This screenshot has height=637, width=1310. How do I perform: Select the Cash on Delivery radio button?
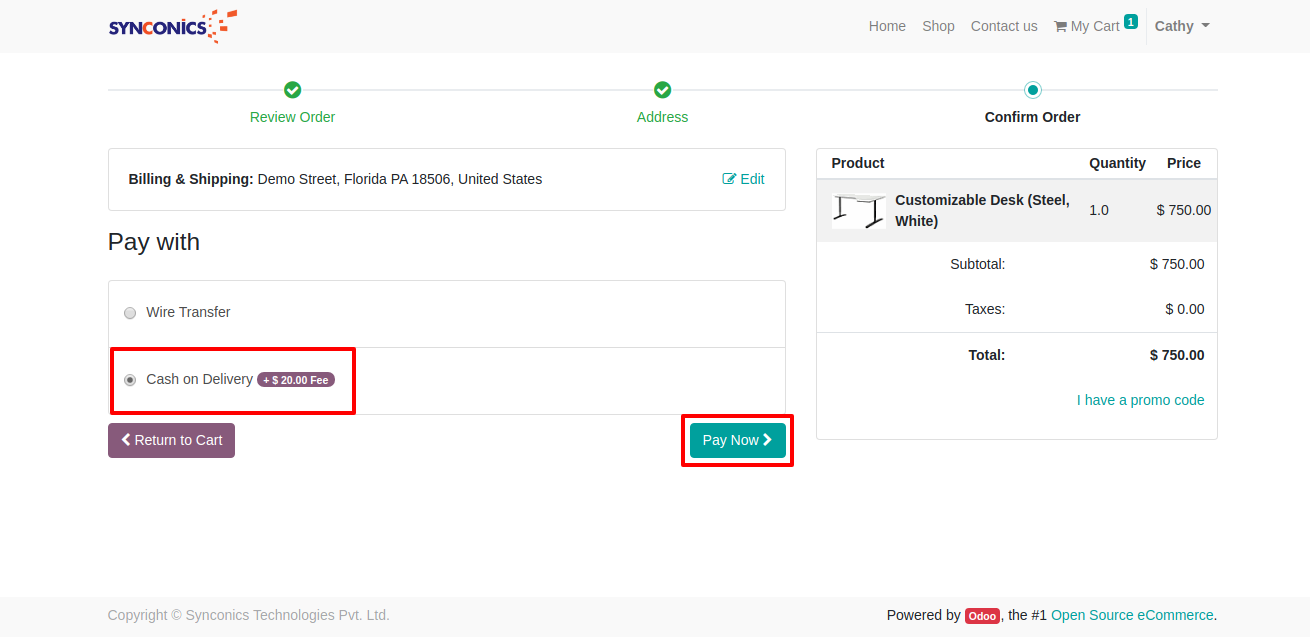pyautogui.click(x=130, y=380)
